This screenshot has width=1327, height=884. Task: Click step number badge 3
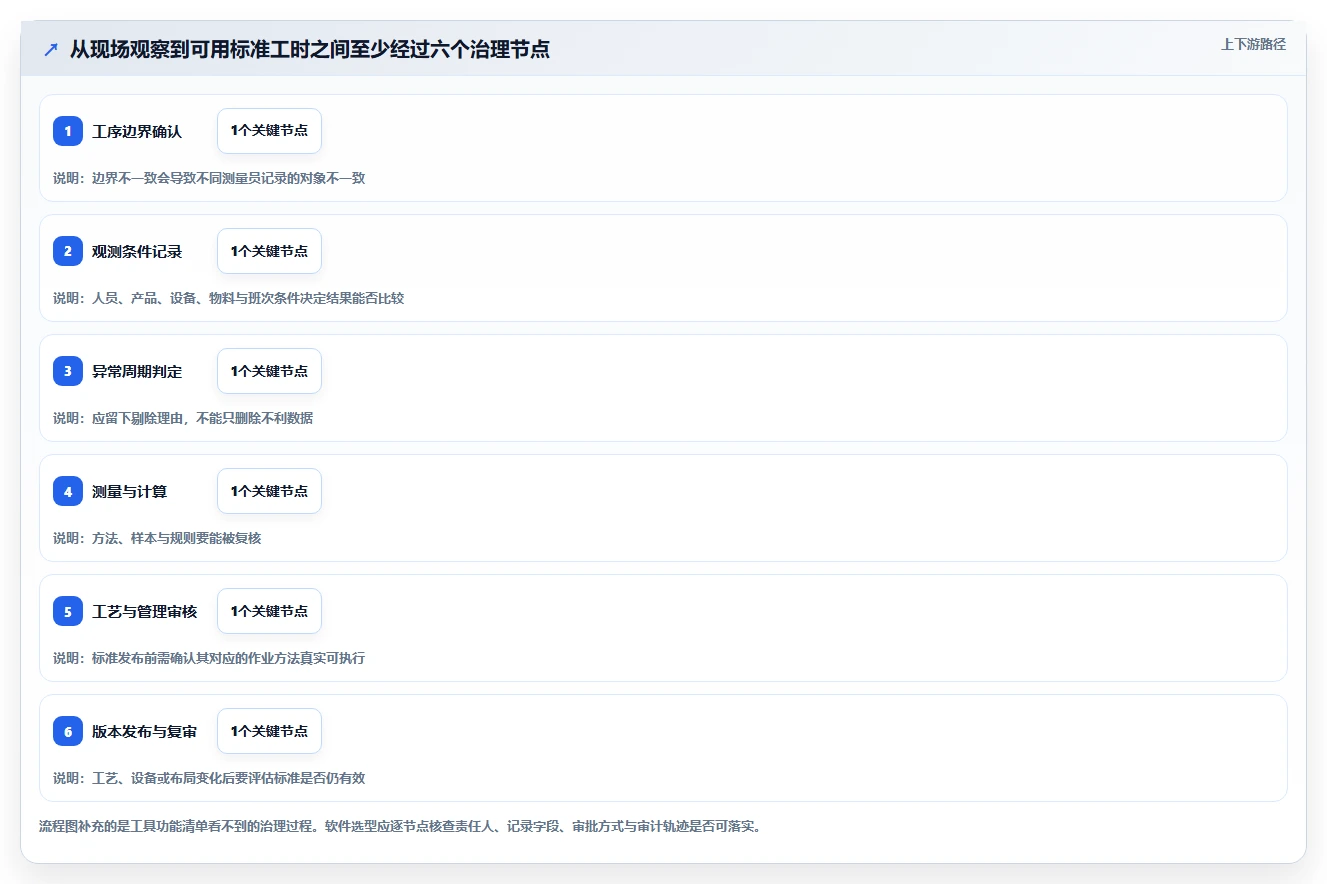point(68,371)
